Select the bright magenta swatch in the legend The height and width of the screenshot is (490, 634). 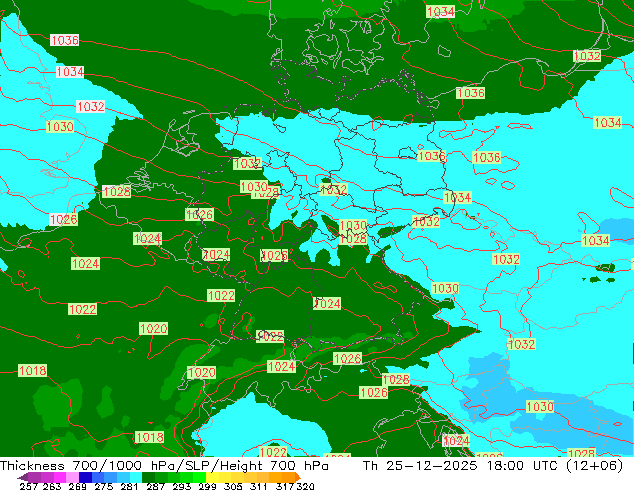point(60,477)
